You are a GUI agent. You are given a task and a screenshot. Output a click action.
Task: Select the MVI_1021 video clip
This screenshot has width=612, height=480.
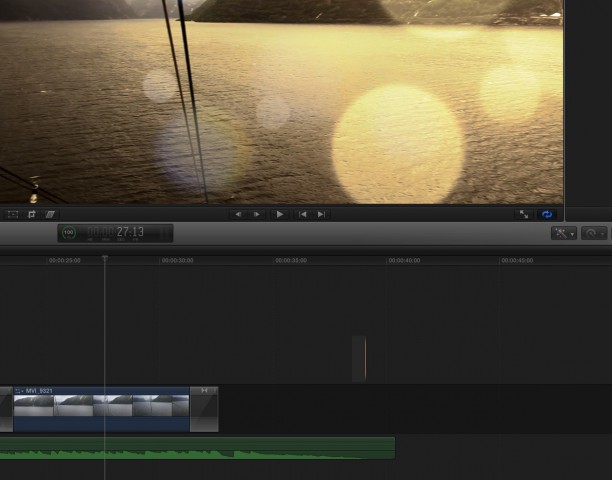100,409
